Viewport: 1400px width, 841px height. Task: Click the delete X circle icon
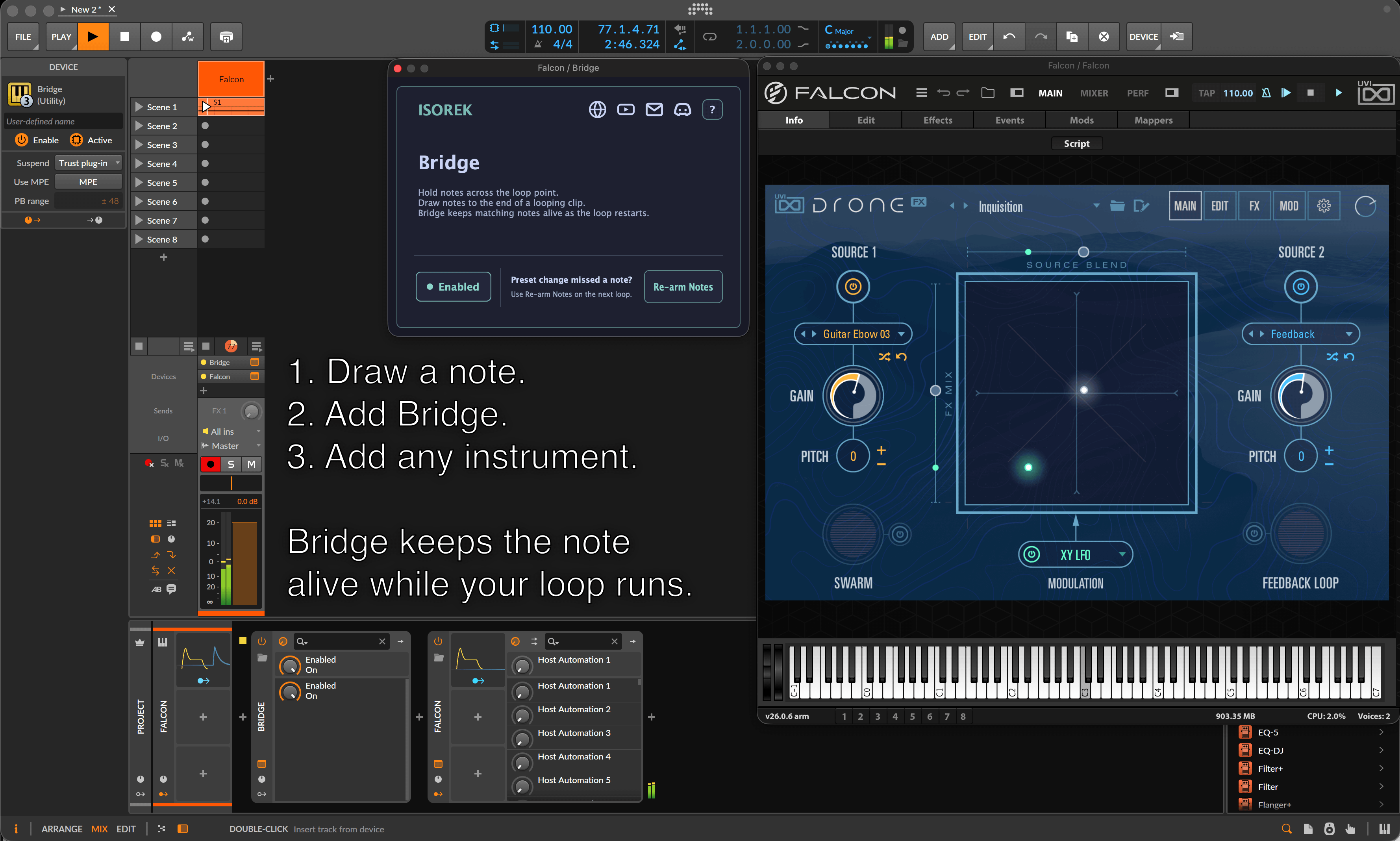[x=1104, y=36]
